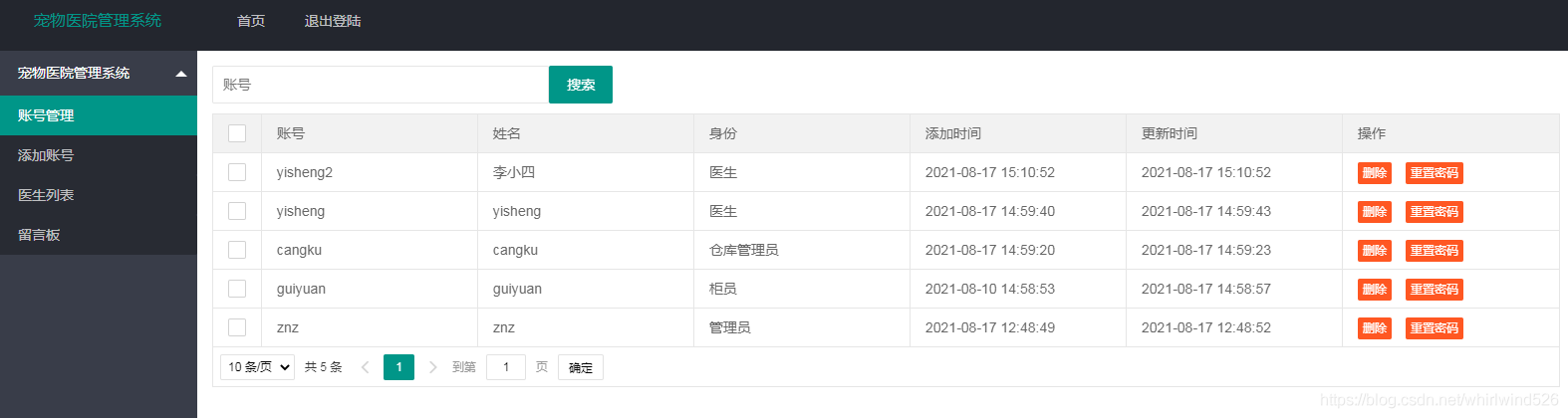1568x418 pixels.
Task: Click the 确定 pagination confirm button
Action: click(x=581, y=367)
